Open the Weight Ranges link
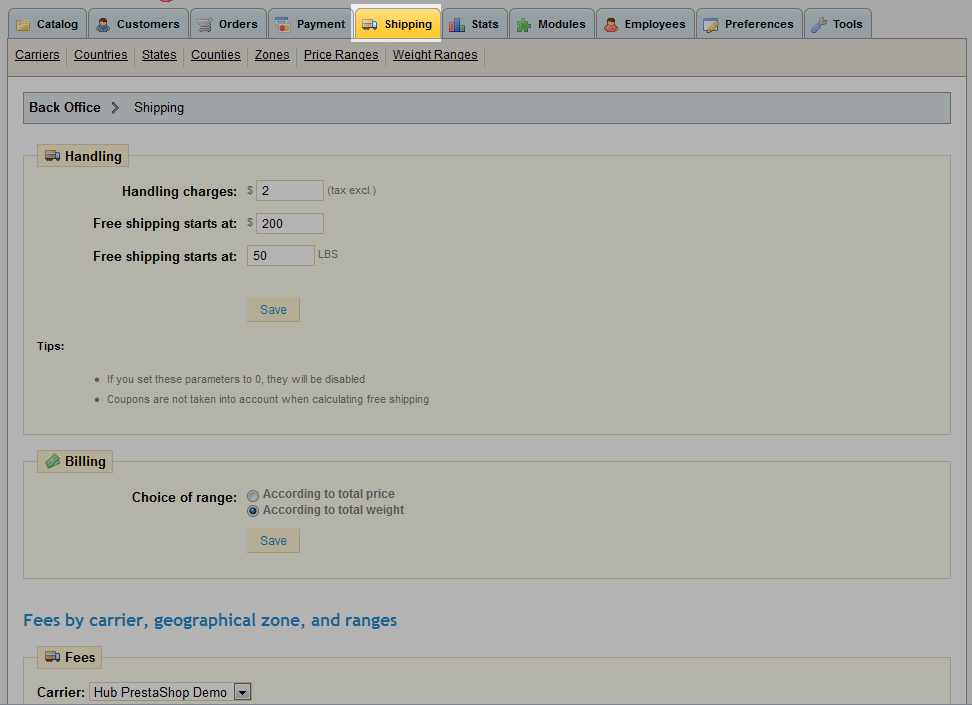This screenshot has width=972, height=705. click(x=435, y=55)
